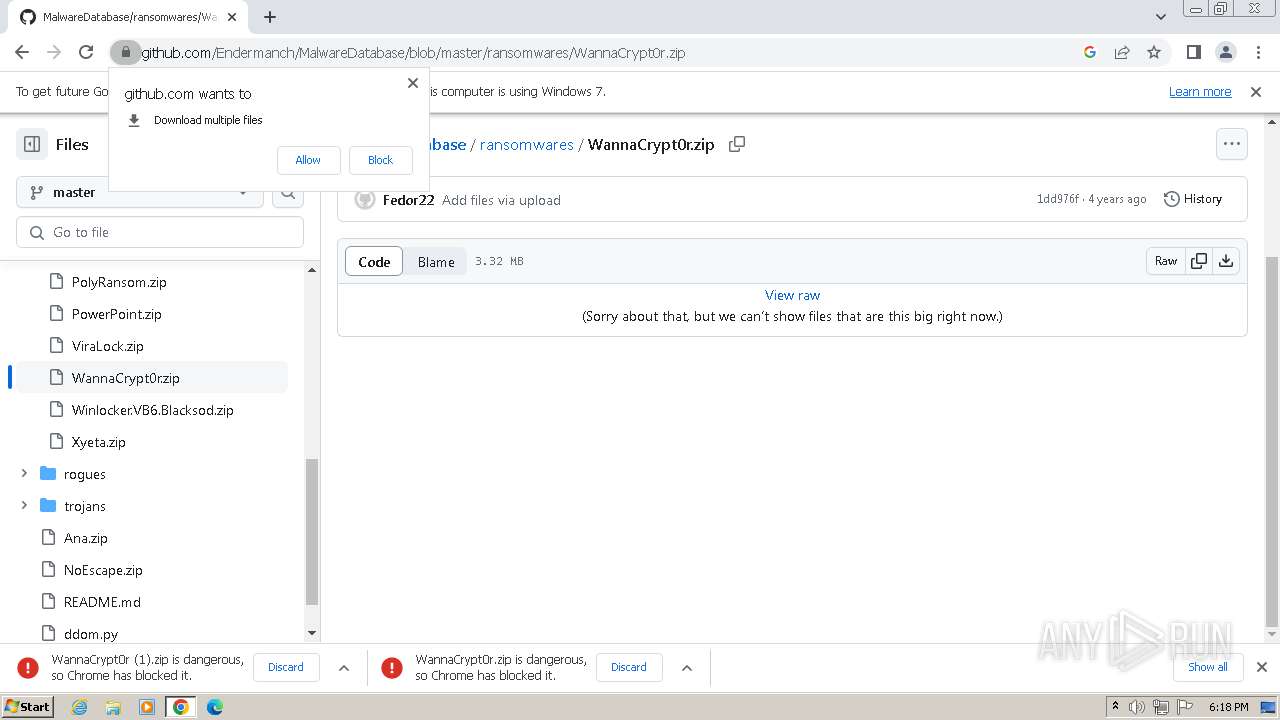This screenshot has width=1280, height=720.
Task: Open ViraLock.zip in file tree
Action: click(x=108, y=346)
